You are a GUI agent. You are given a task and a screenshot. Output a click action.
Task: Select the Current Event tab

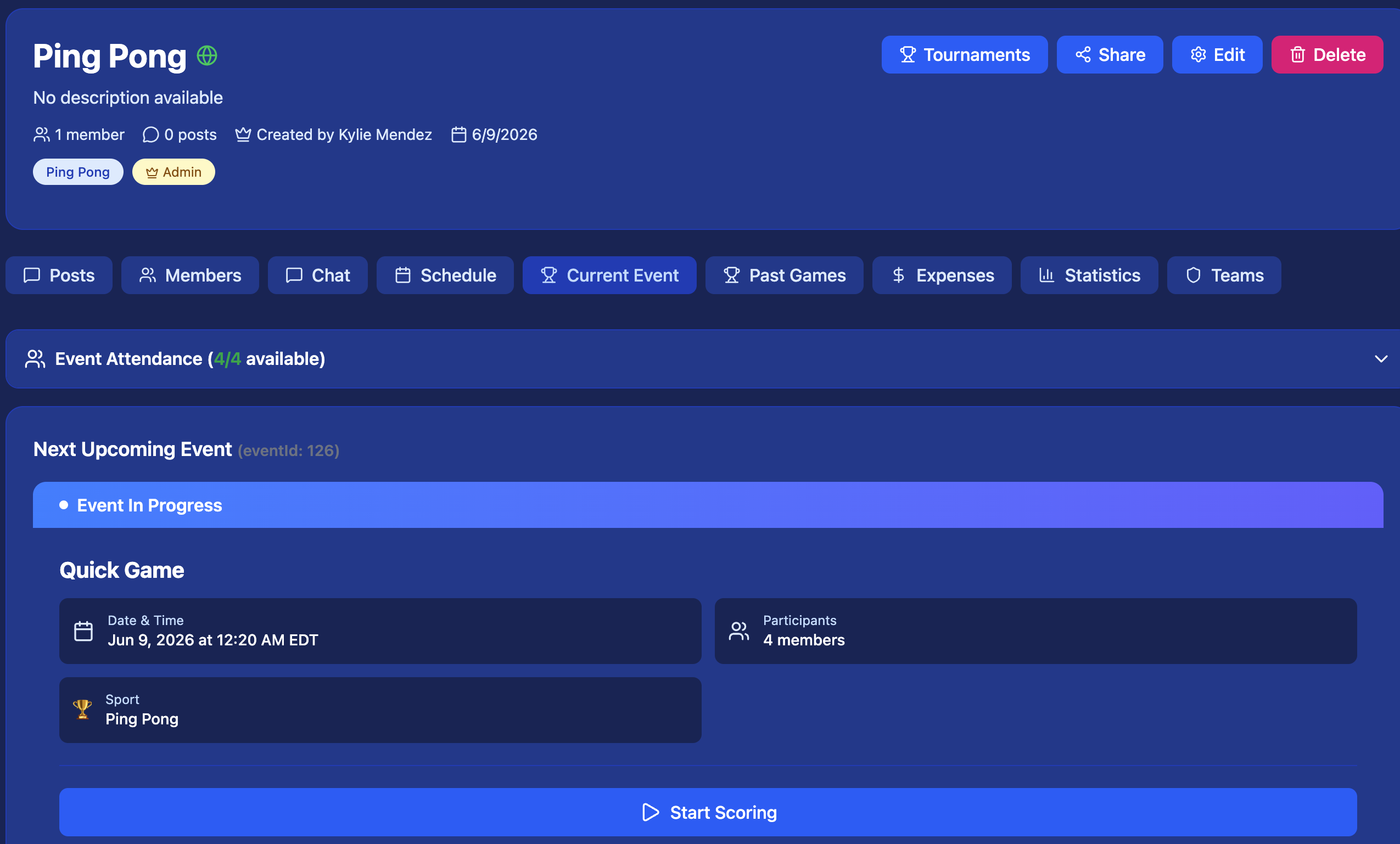click(609, 275)
